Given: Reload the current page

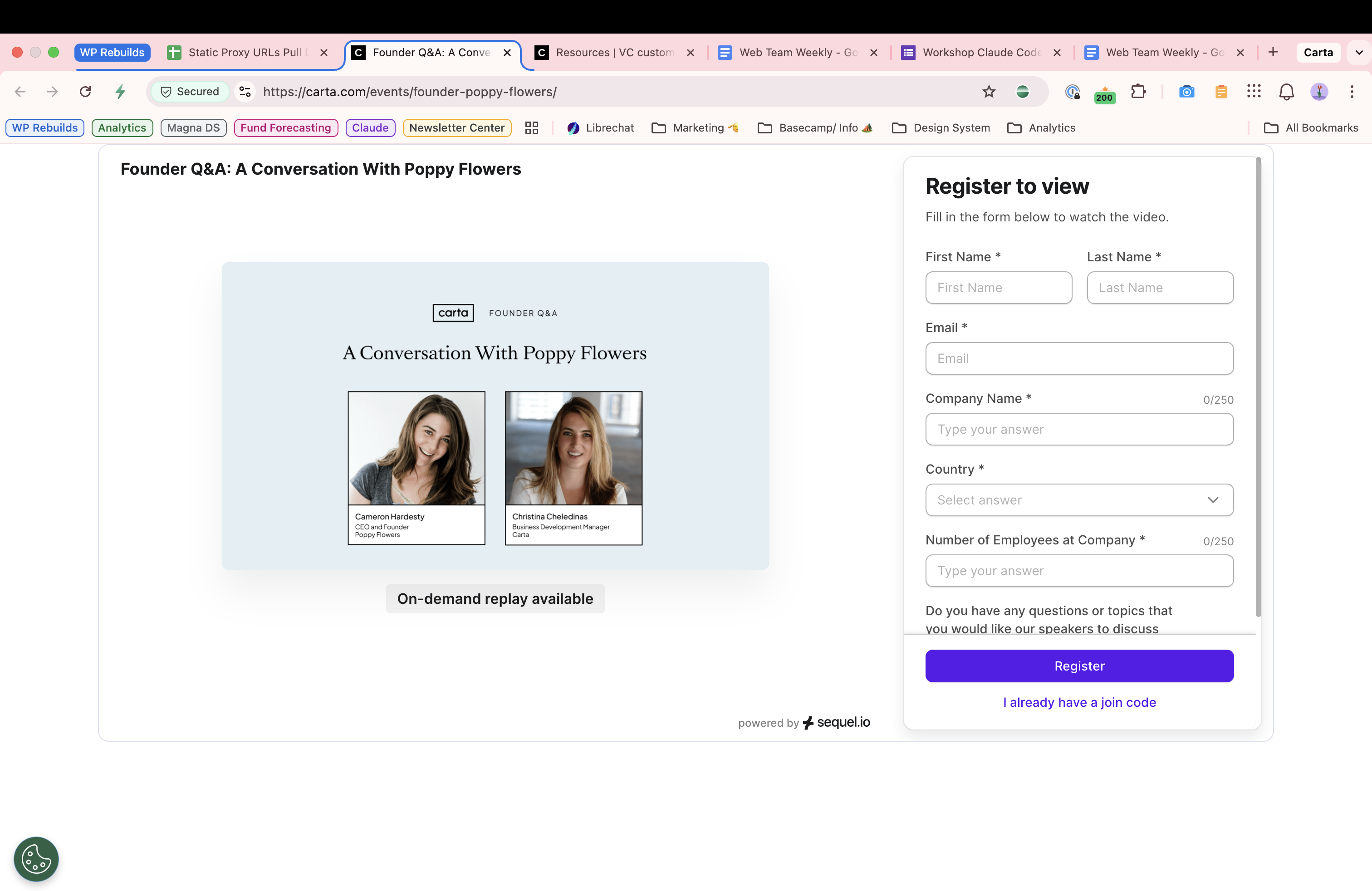Looking at the screenshot, I should [85, 92].
